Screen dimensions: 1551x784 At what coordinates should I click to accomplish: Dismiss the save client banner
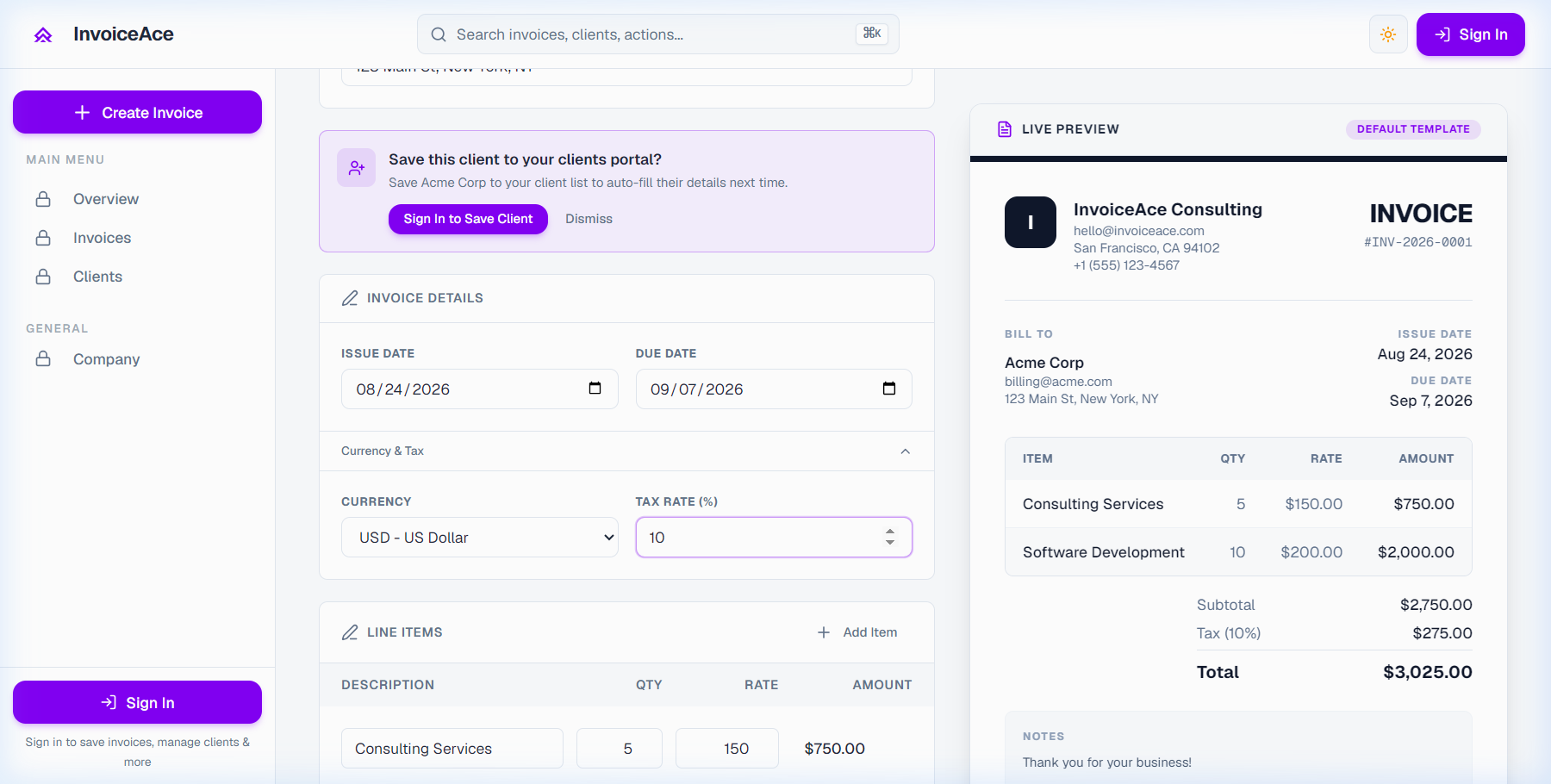pyautogui.click(x=589, y=219)
